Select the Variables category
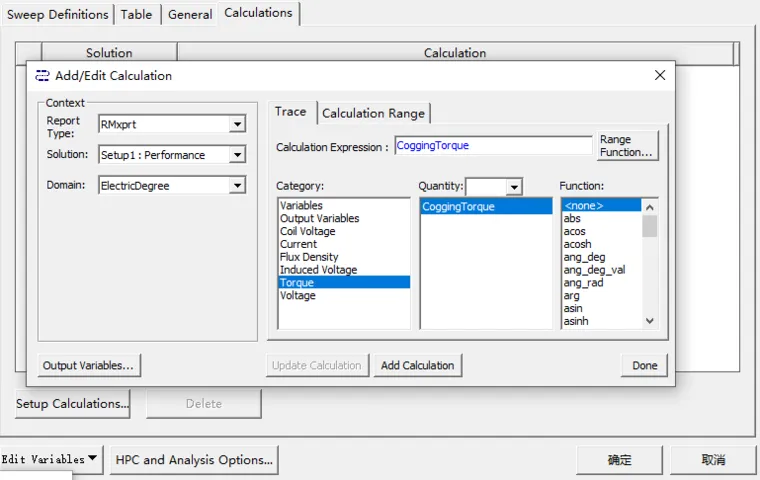This screenshot has height=480, width=760. [x=344, y=206]
